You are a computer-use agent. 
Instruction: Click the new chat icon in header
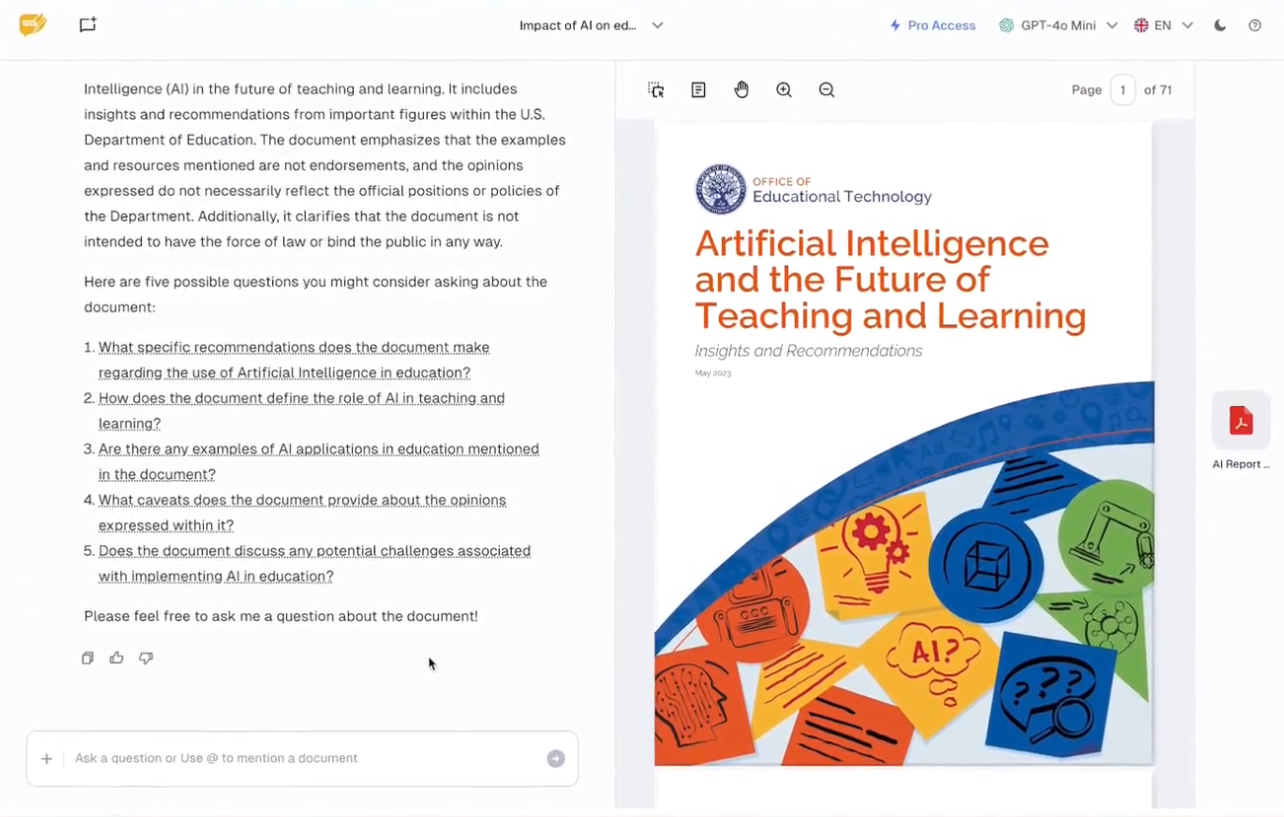[x=88, y=25]
